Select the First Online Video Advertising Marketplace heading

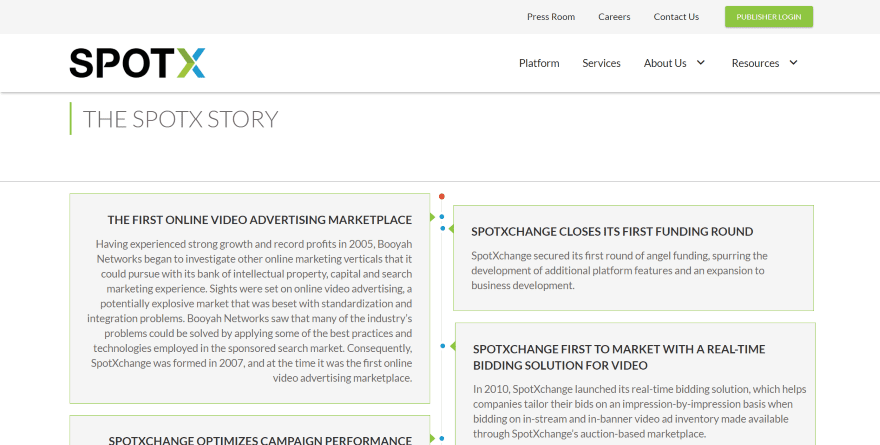[260, 220]
